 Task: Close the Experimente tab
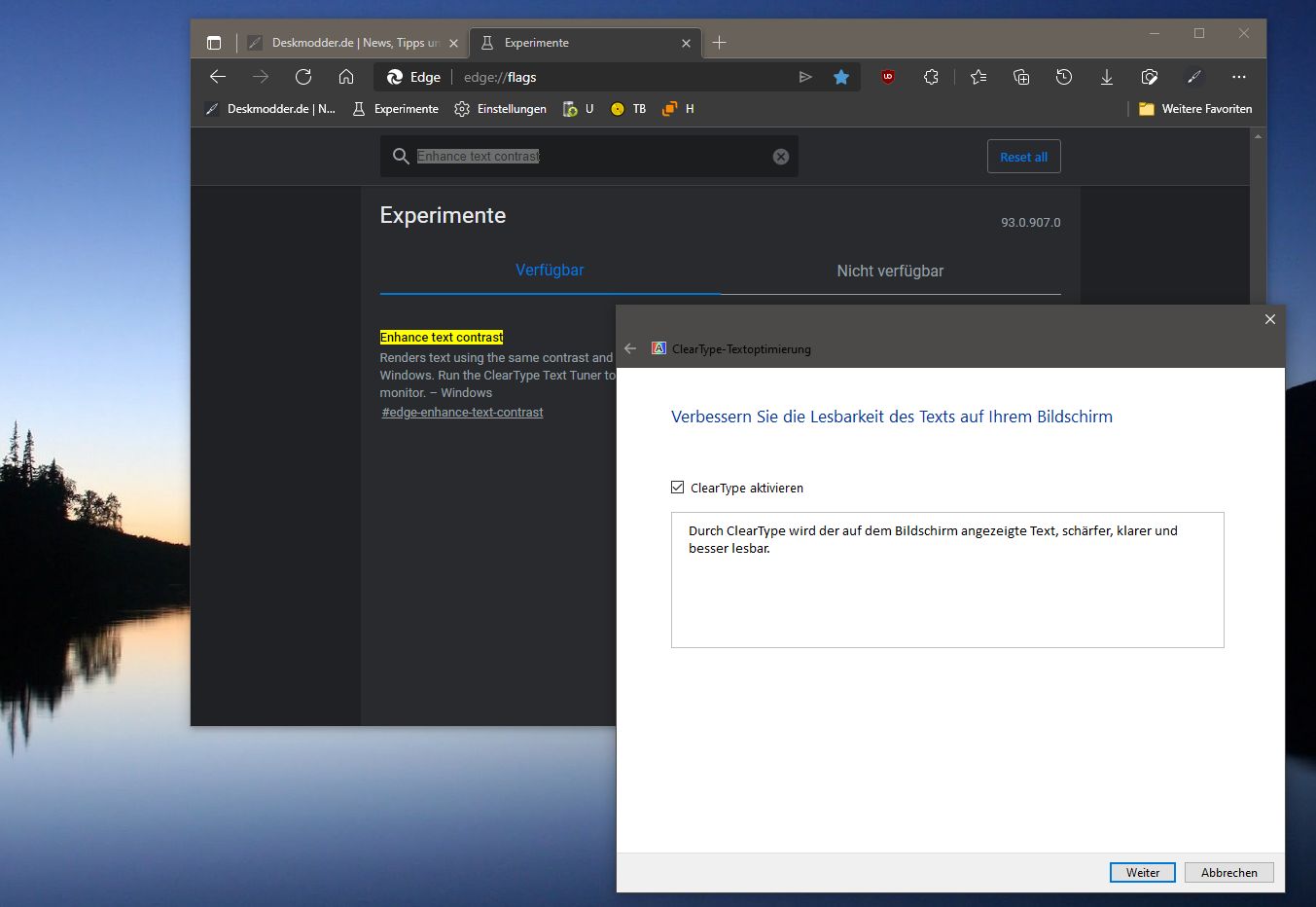(x=686, y=43)
